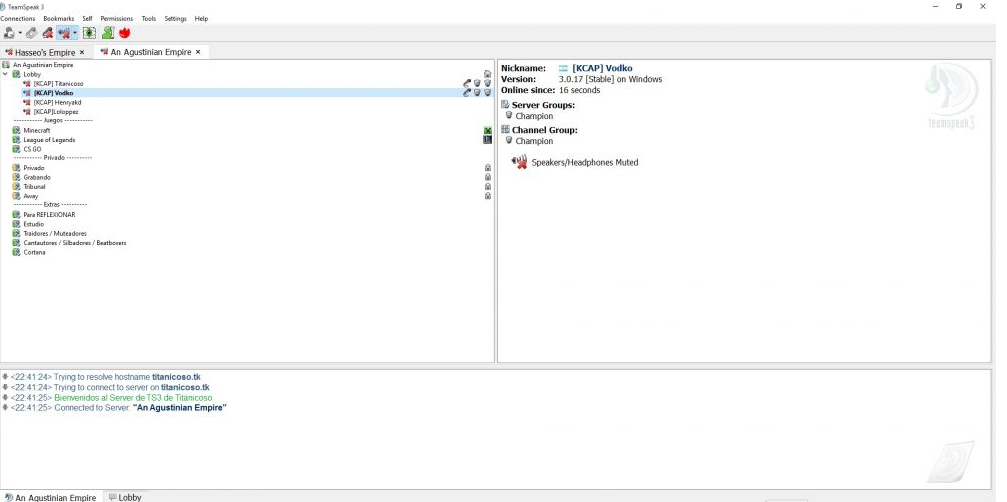This screenshot has width=1007, height=502.
Task: Click the lock icon on Away row
Action: click(488, 196)
